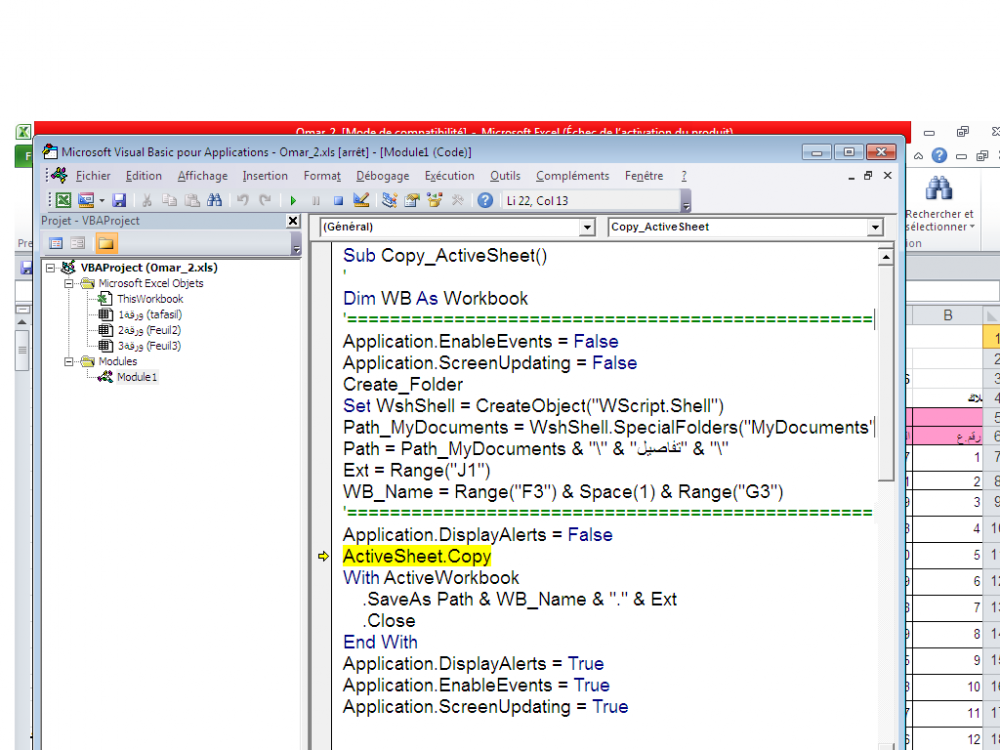Screen dimensions: 1000x750
Task: Close the Projet - VBAProject pane
Action: [293, 221]
